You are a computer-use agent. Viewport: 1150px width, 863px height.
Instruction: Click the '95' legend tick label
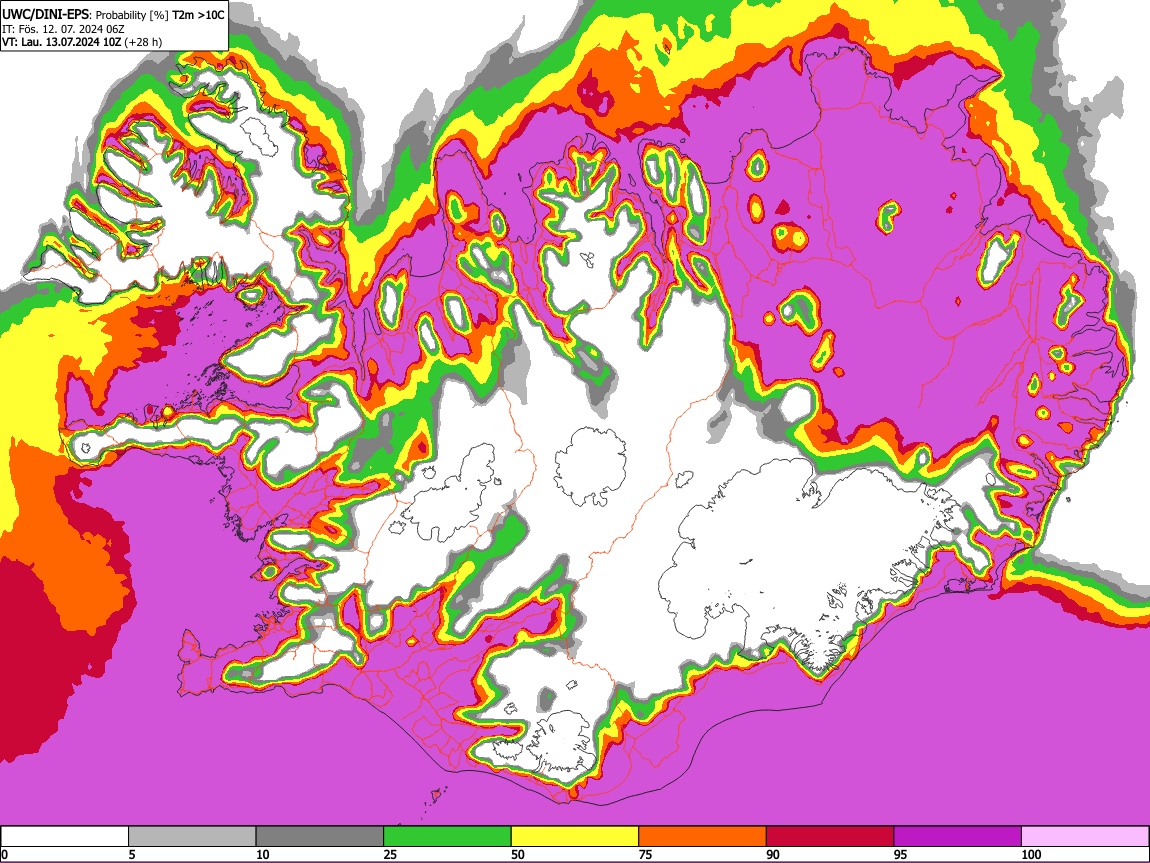[x=901, y=854]
